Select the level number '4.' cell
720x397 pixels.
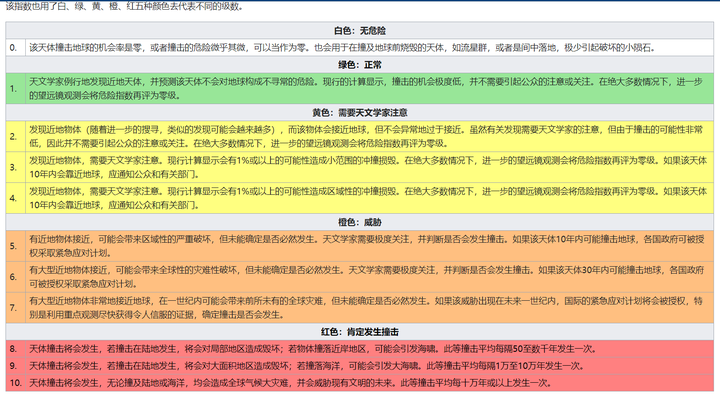(16, 198)
